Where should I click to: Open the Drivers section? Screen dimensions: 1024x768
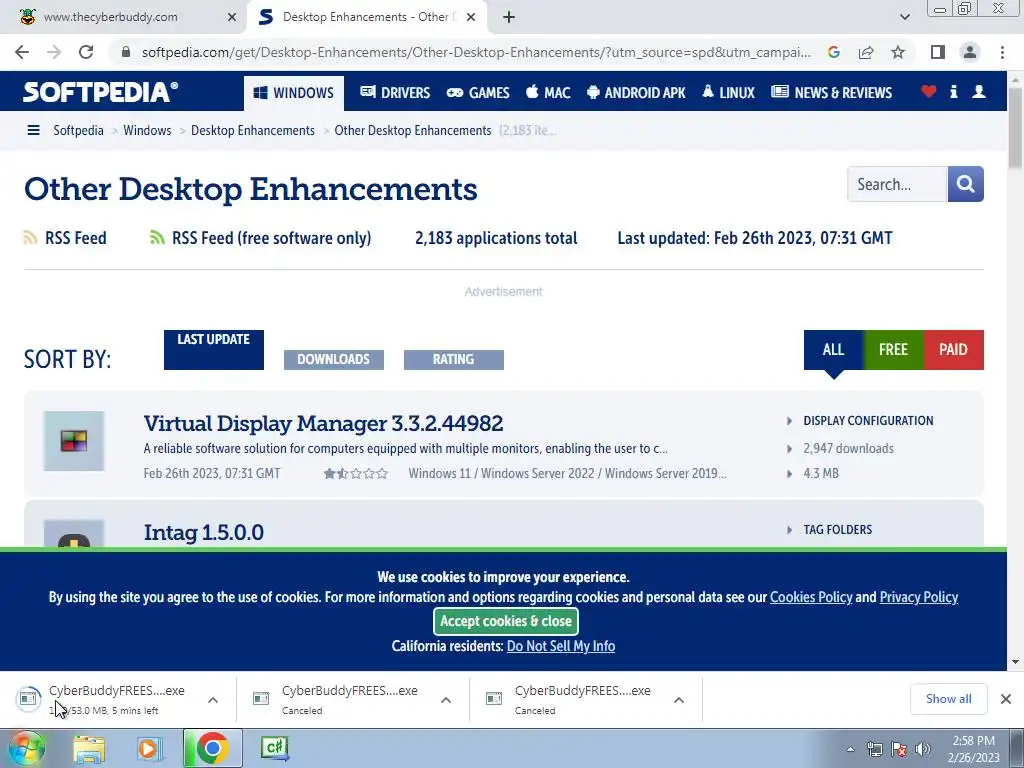[395, 93]
